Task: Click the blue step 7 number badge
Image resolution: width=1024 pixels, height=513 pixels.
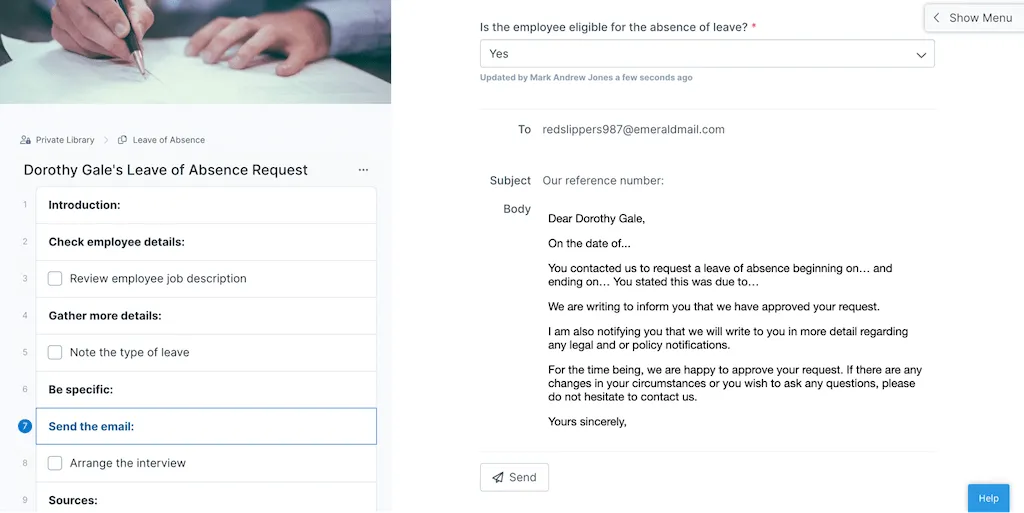Action: [25, 426]
